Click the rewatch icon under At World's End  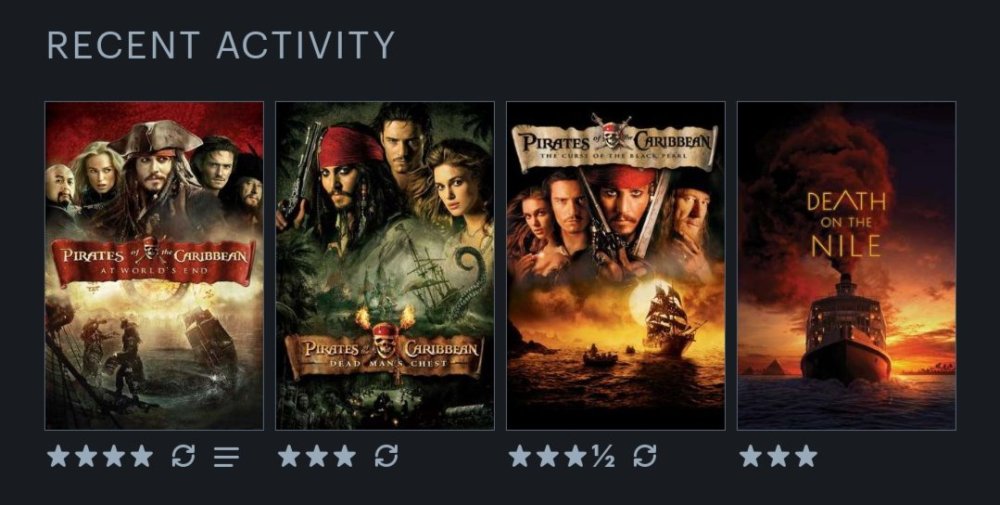183,456
